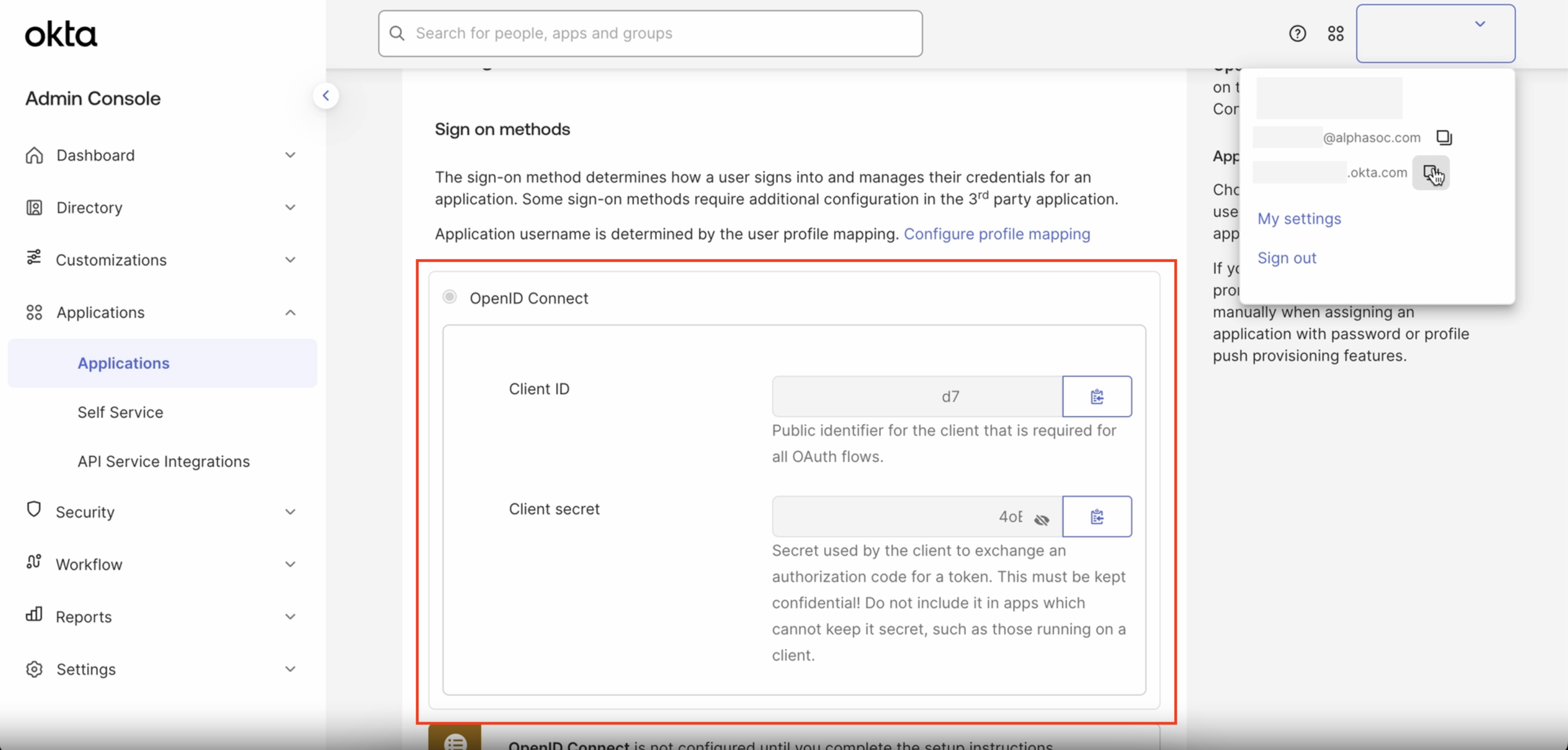Open the user account dropdown
This screenshot has height=750, width=1568.
point(1435,33)
